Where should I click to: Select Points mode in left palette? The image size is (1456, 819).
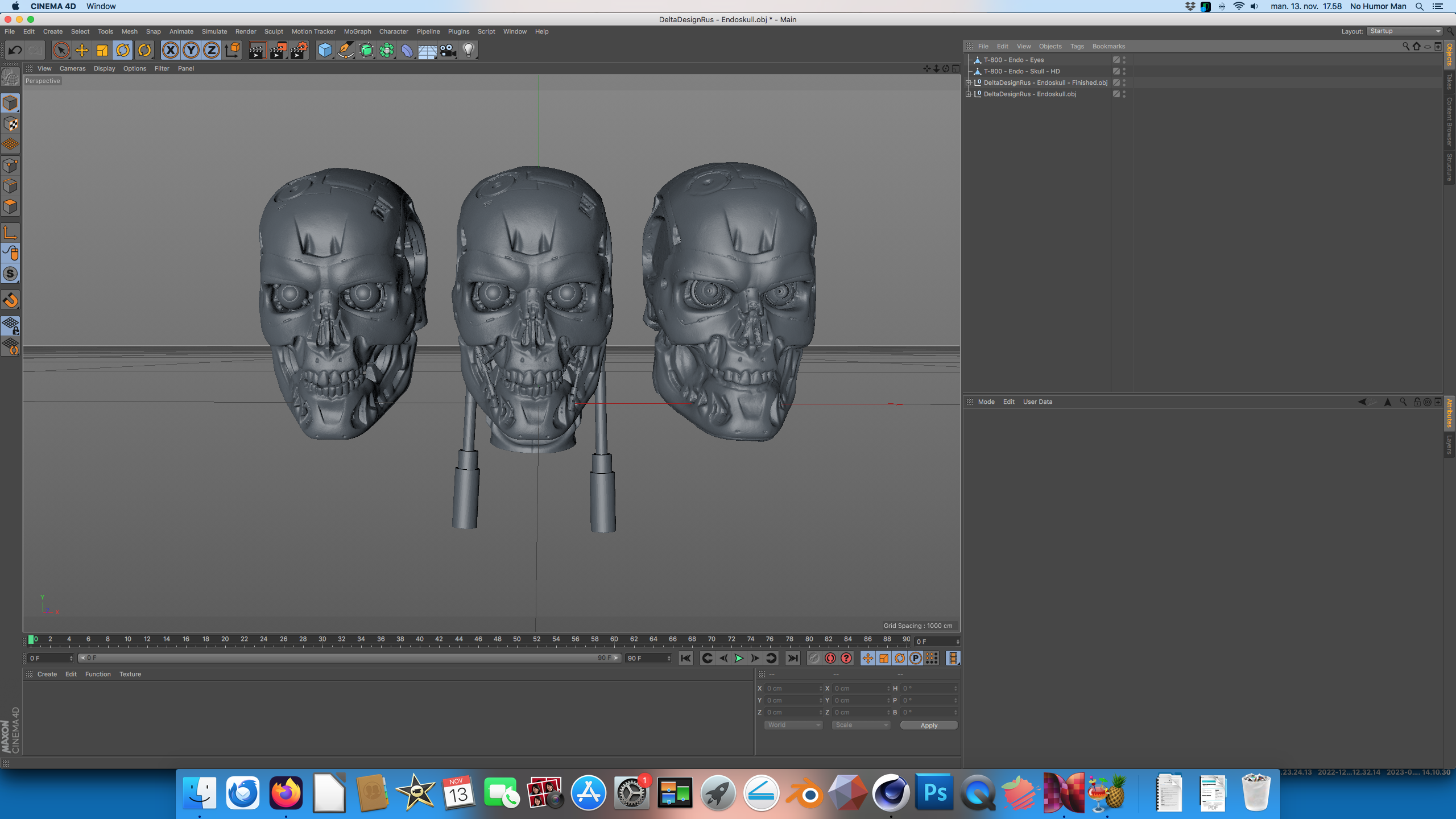tap(10, 166)
